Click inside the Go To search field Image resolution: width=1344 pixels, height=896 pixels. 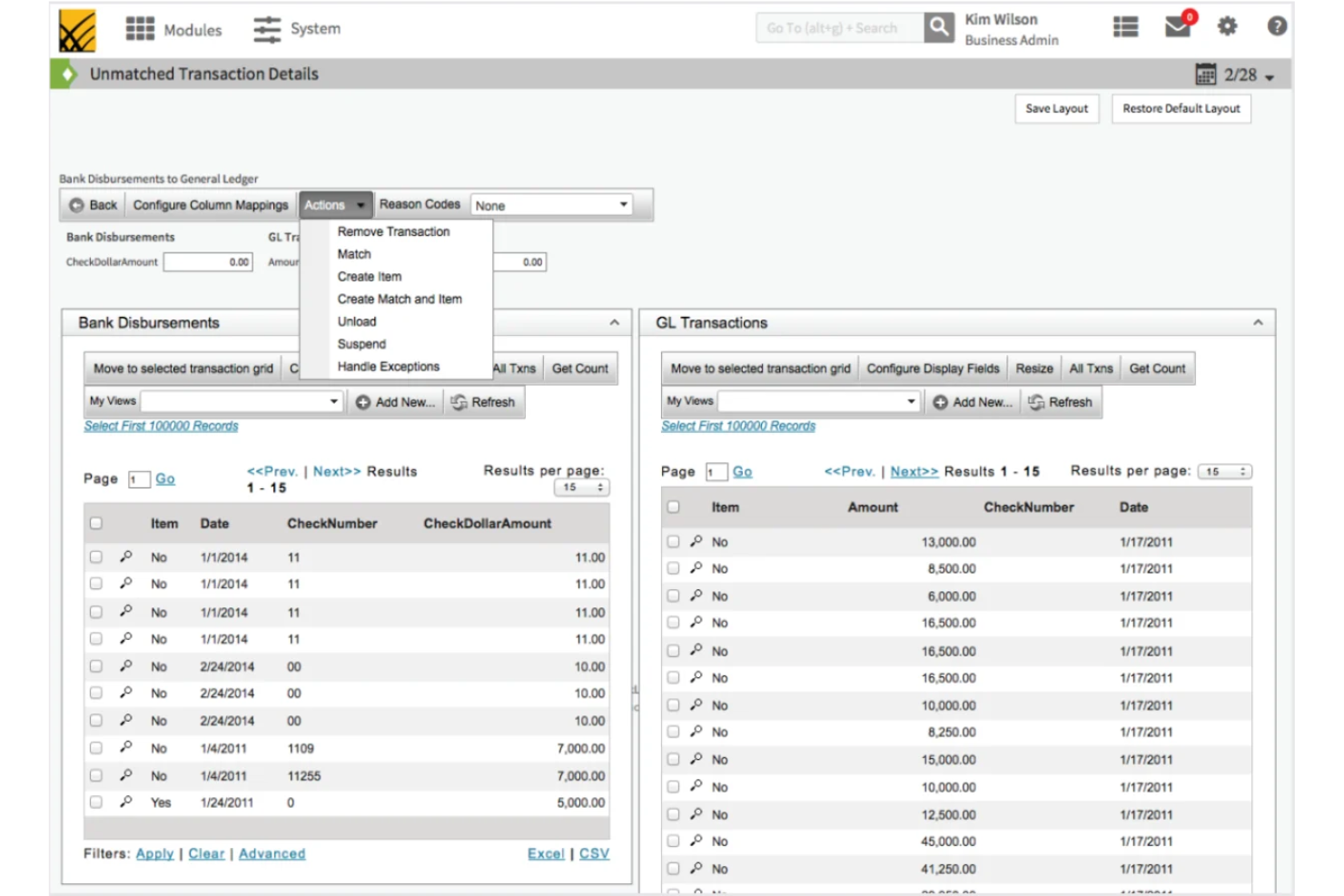click(840, 26)
